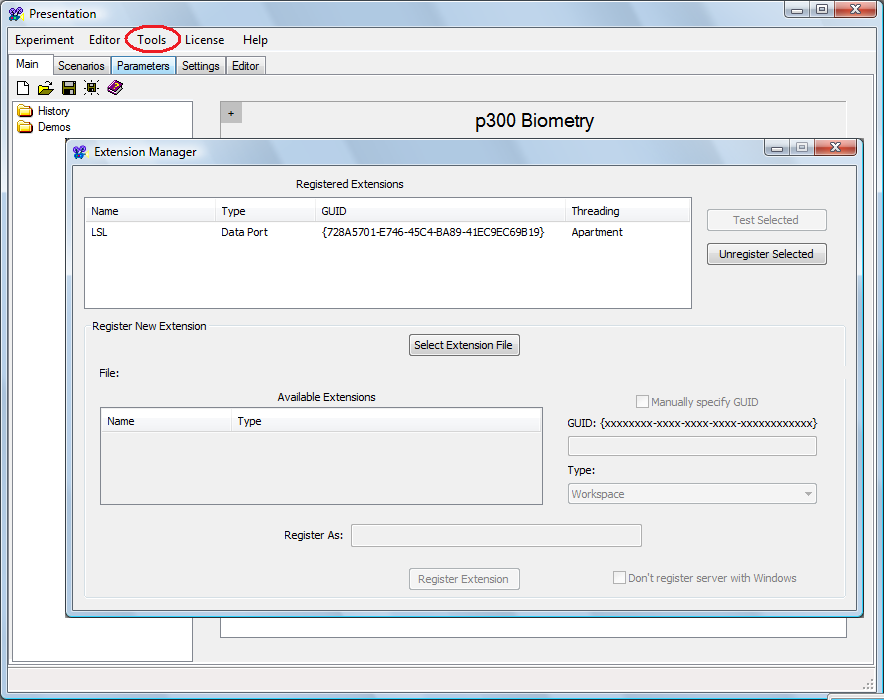Image resolution: width=884 pixels, height=700 pixels.
Task: Click the New experiment icon
Action: point(23,88)
